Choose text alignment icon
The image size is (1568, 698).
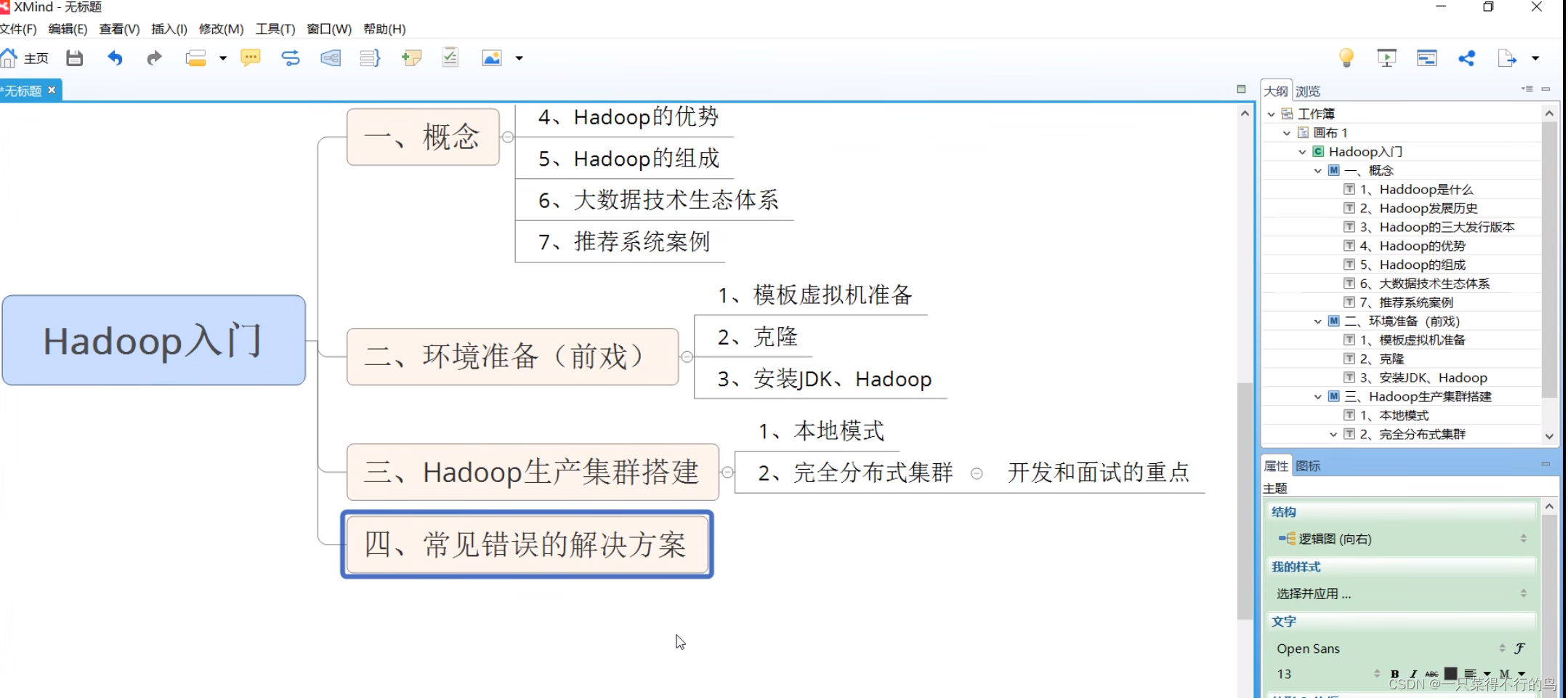(1471, 674)
